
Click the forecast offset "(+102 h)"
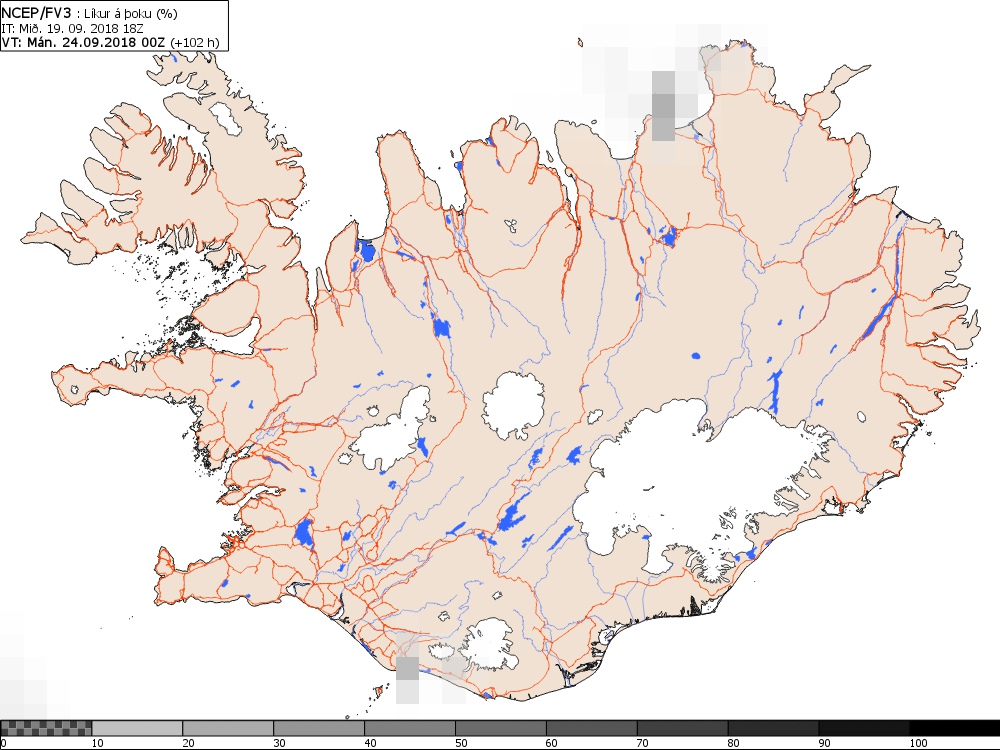[x=195, y=43]
